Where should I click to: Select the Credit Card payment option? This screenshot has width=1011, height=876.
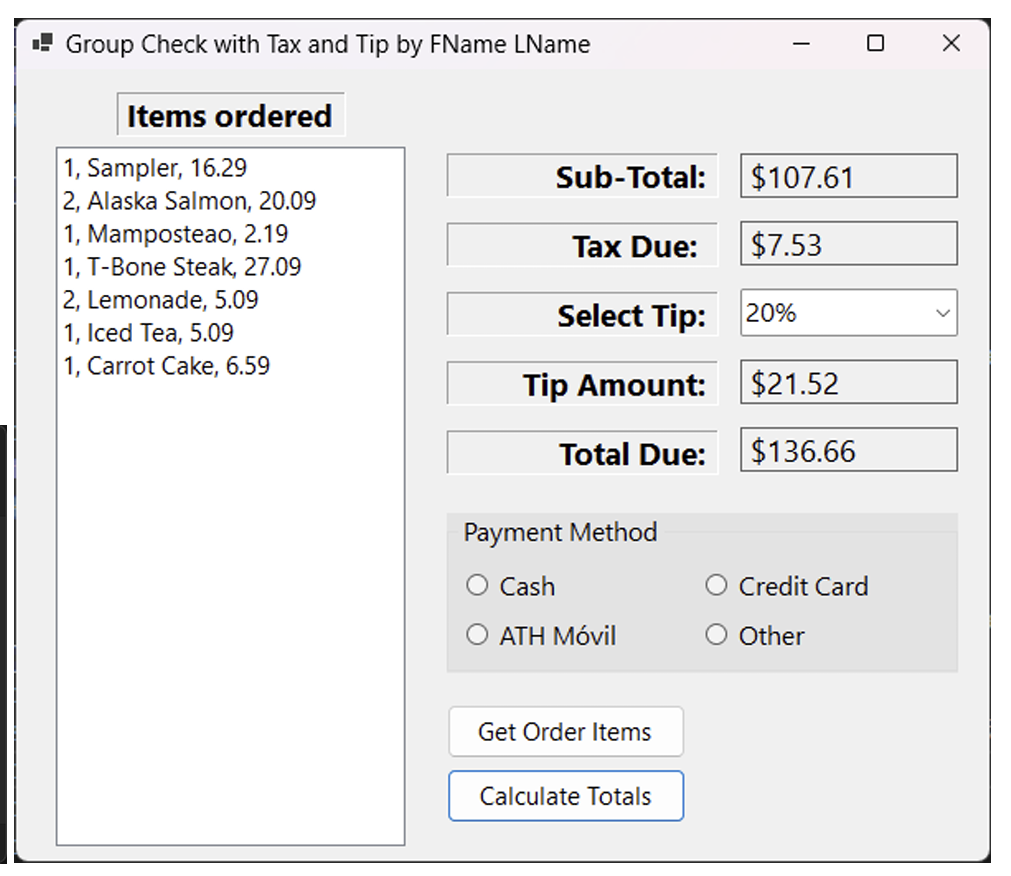pos(716,585)
